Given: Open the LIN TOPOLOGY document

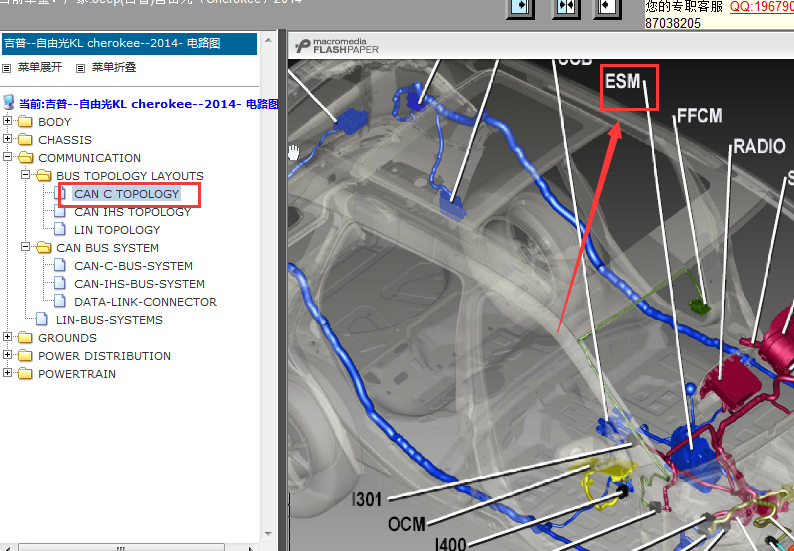Looking at the screenshot, I should click(x=117, y=230).
